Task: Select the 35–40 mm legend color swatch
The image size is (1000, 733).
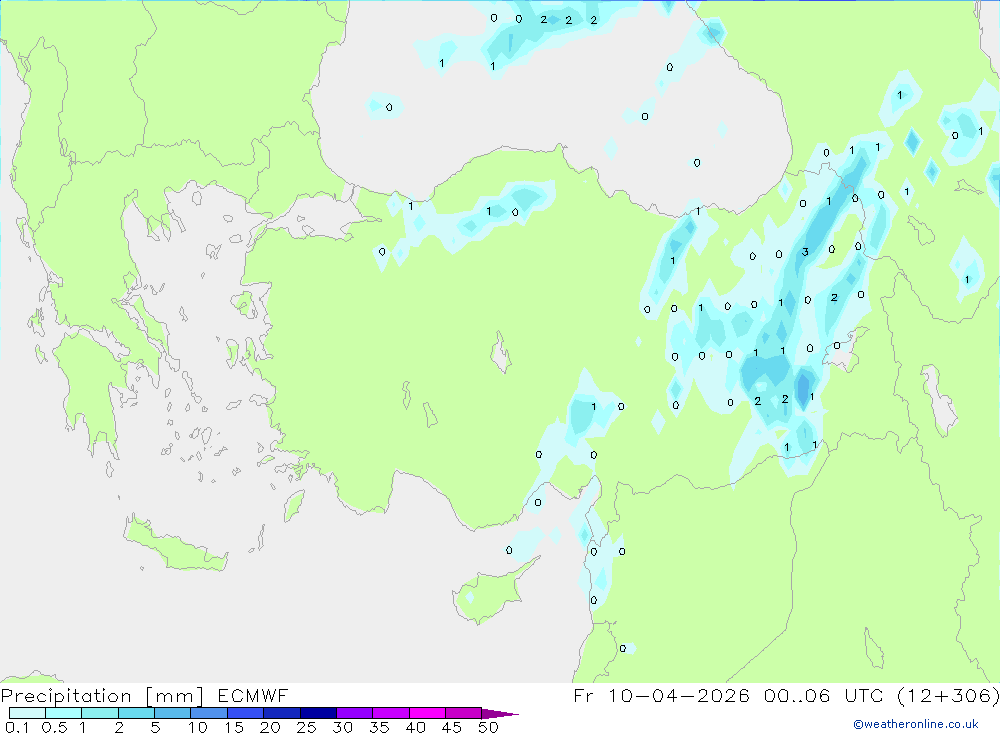Action: (x=391, y=713)
